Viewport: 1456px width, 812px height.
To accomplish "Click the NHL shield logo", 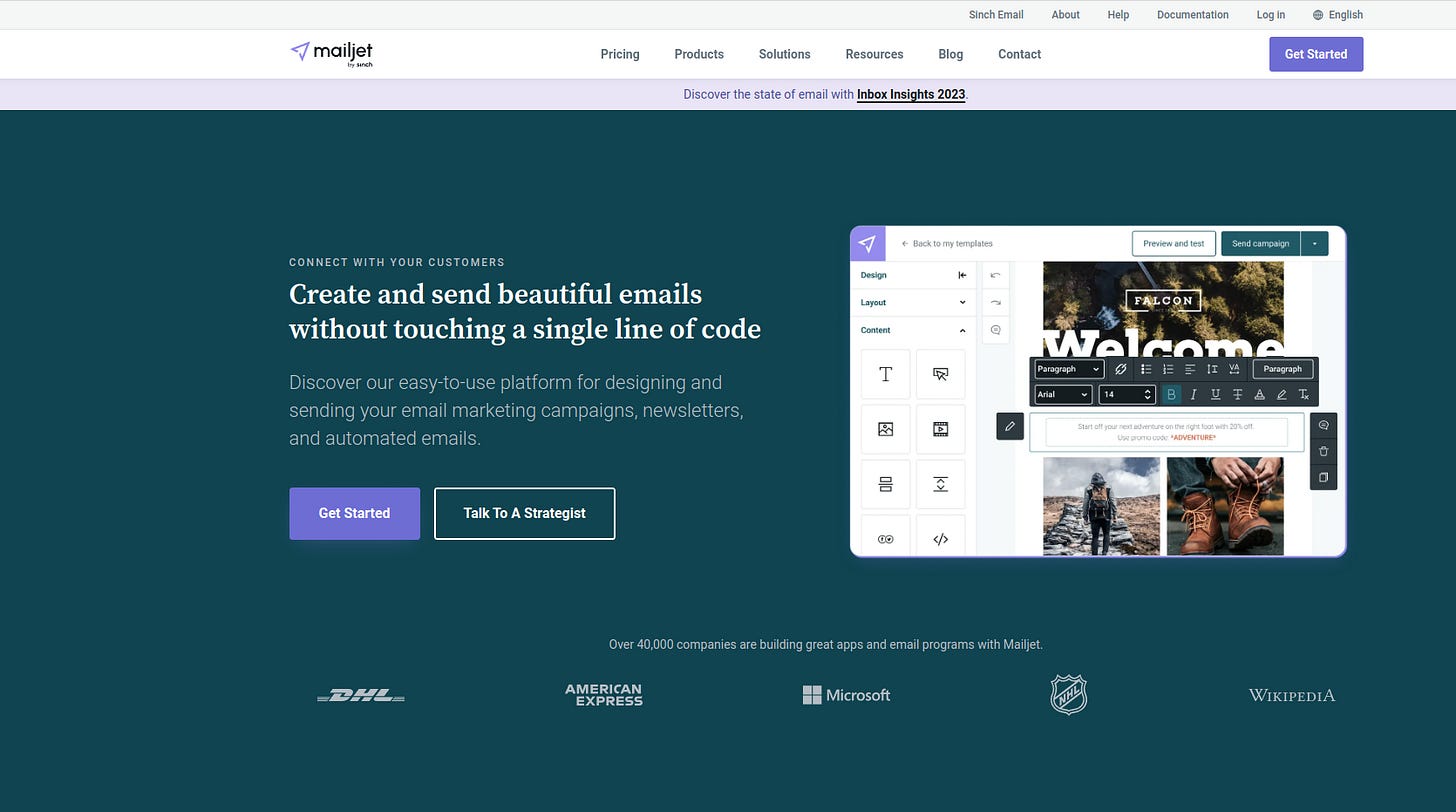I will pos(1068,694).
